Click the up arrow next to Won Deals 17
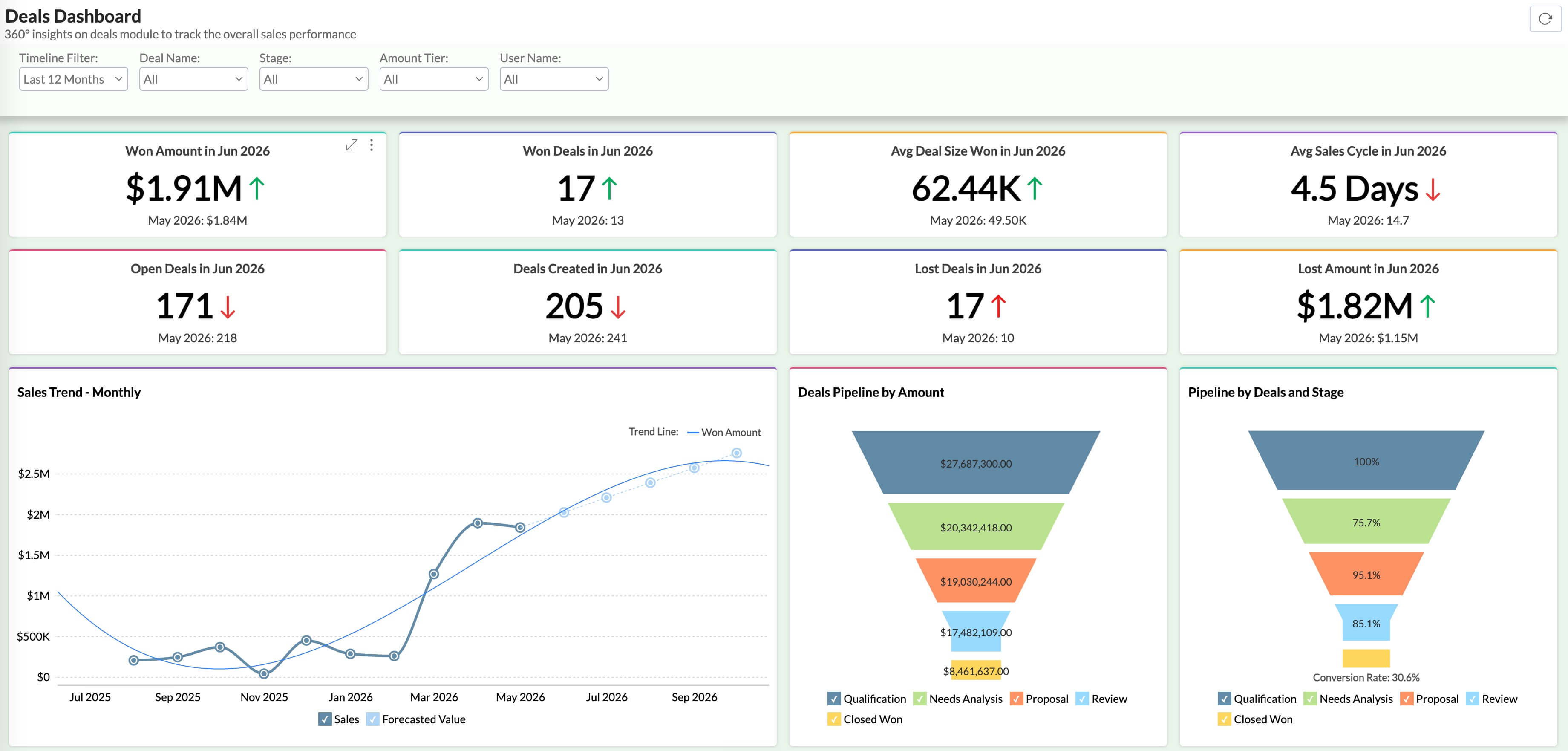Viewport: 1568px width, 751px height. coord(609,188)
